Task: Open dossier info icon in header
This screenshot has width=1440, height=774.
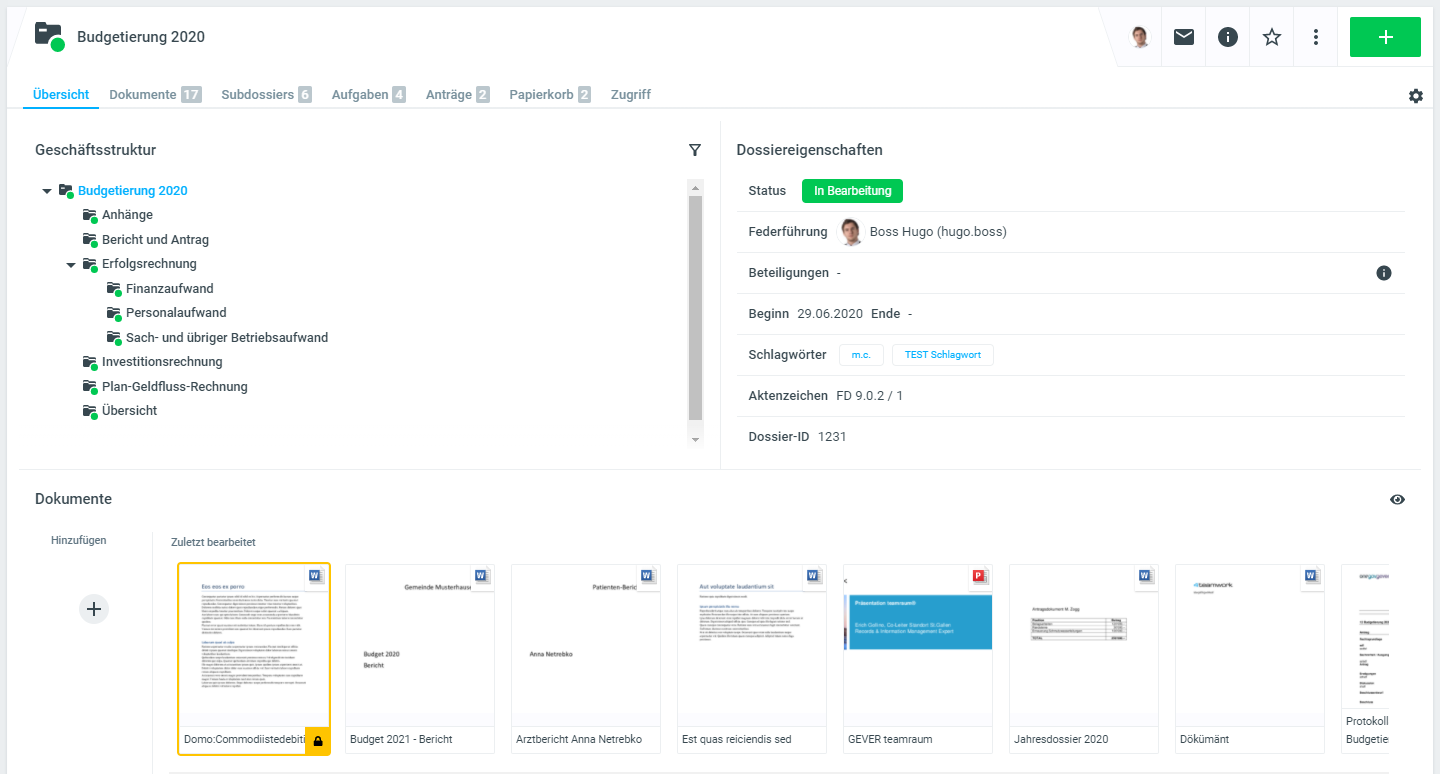Action: 1228,37
